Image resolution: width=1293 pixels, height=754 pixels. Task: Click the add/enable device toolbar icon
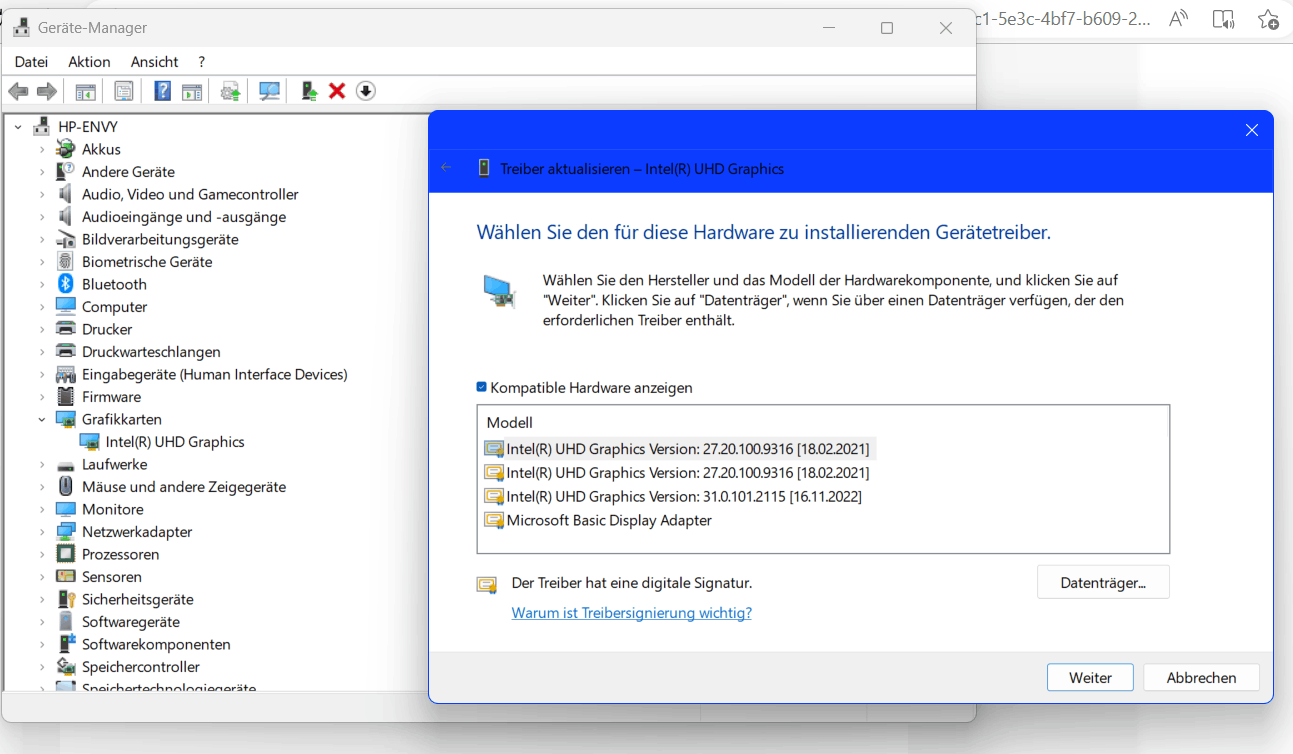(x=309, y=91)
